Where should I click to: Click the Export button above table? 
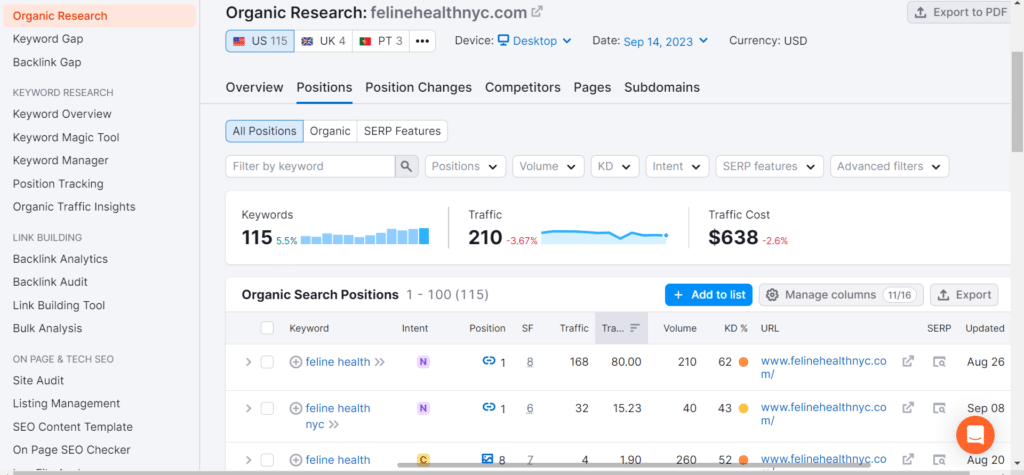click(x=965, y=295)
